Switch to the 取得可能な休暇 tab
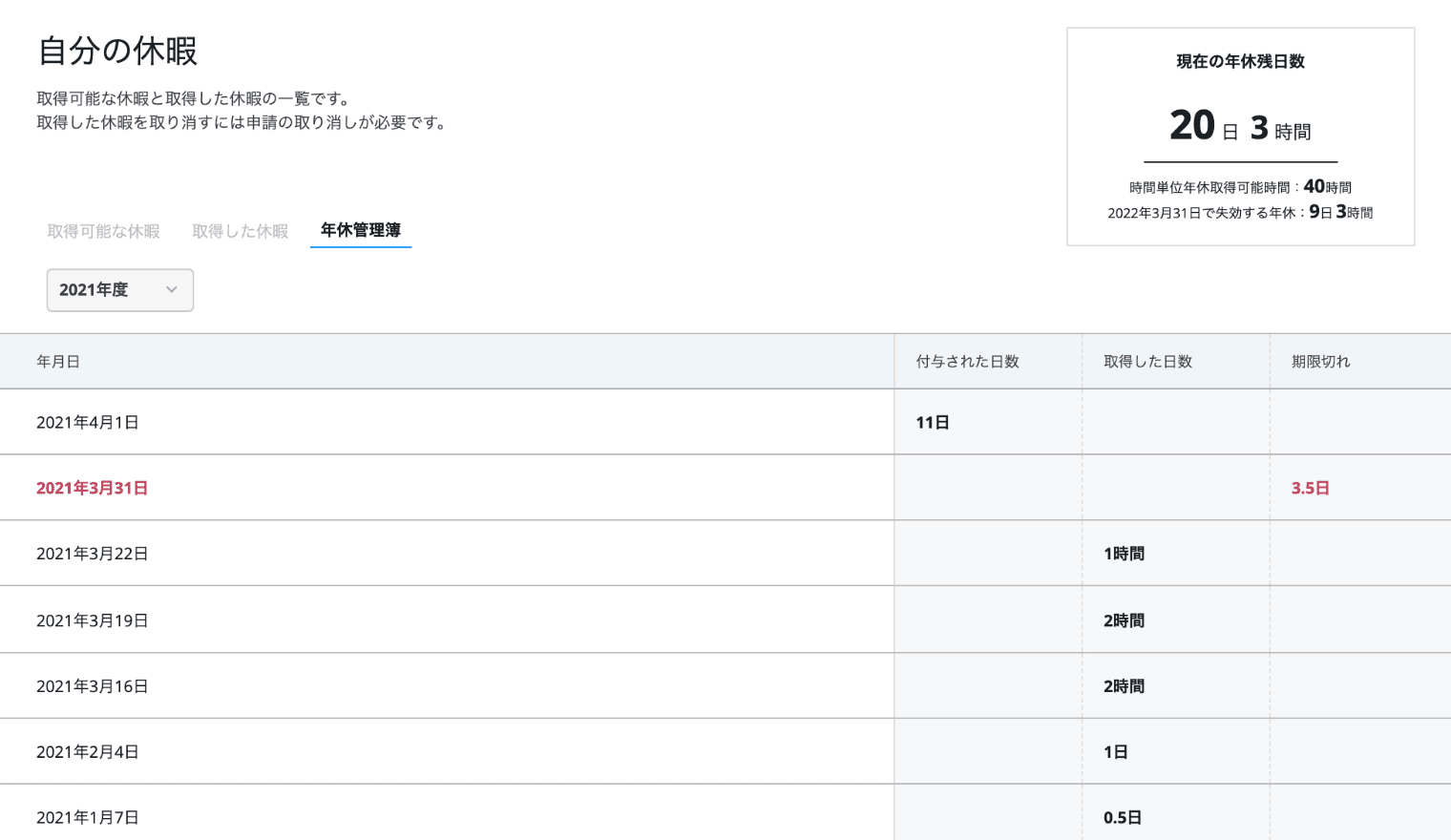Image resolution: width=1451 pixels, height=840 pixels. [x=104, y=231]
